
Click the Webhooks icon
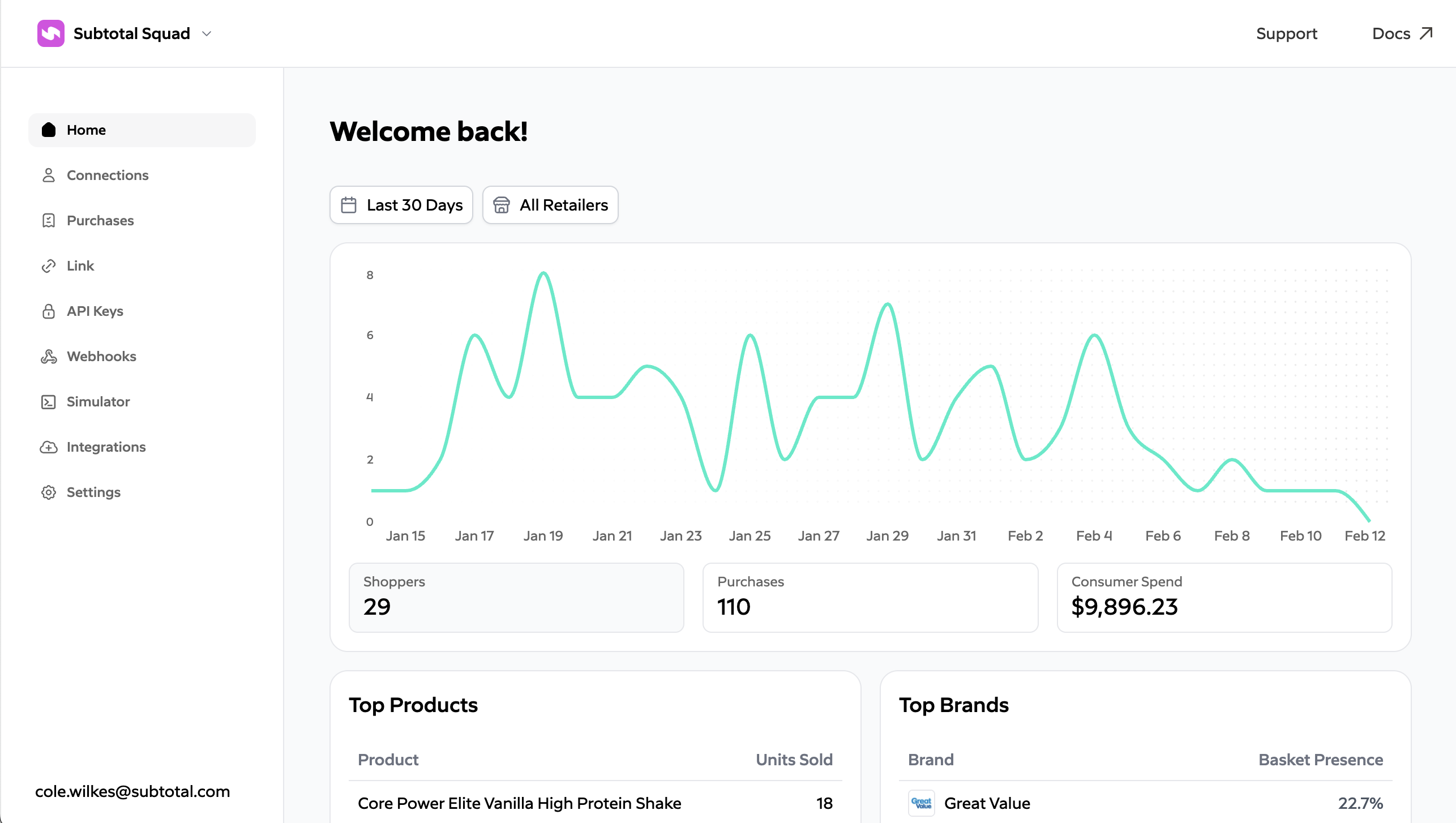49,356
